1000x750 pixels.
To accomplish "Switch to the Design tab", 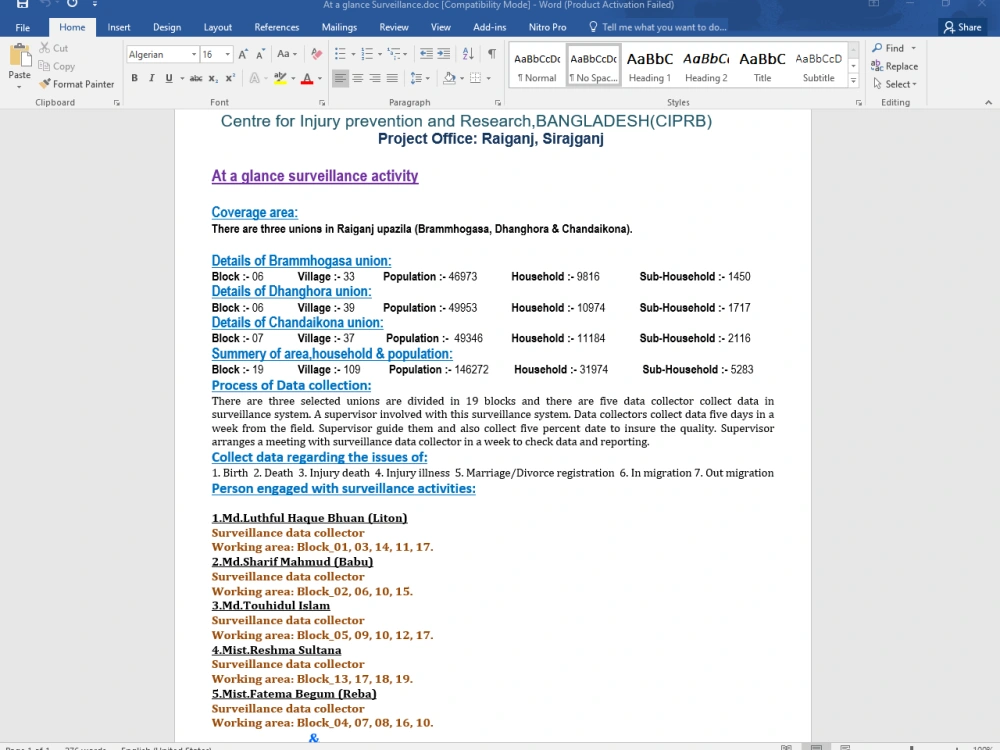I will 167,27.
